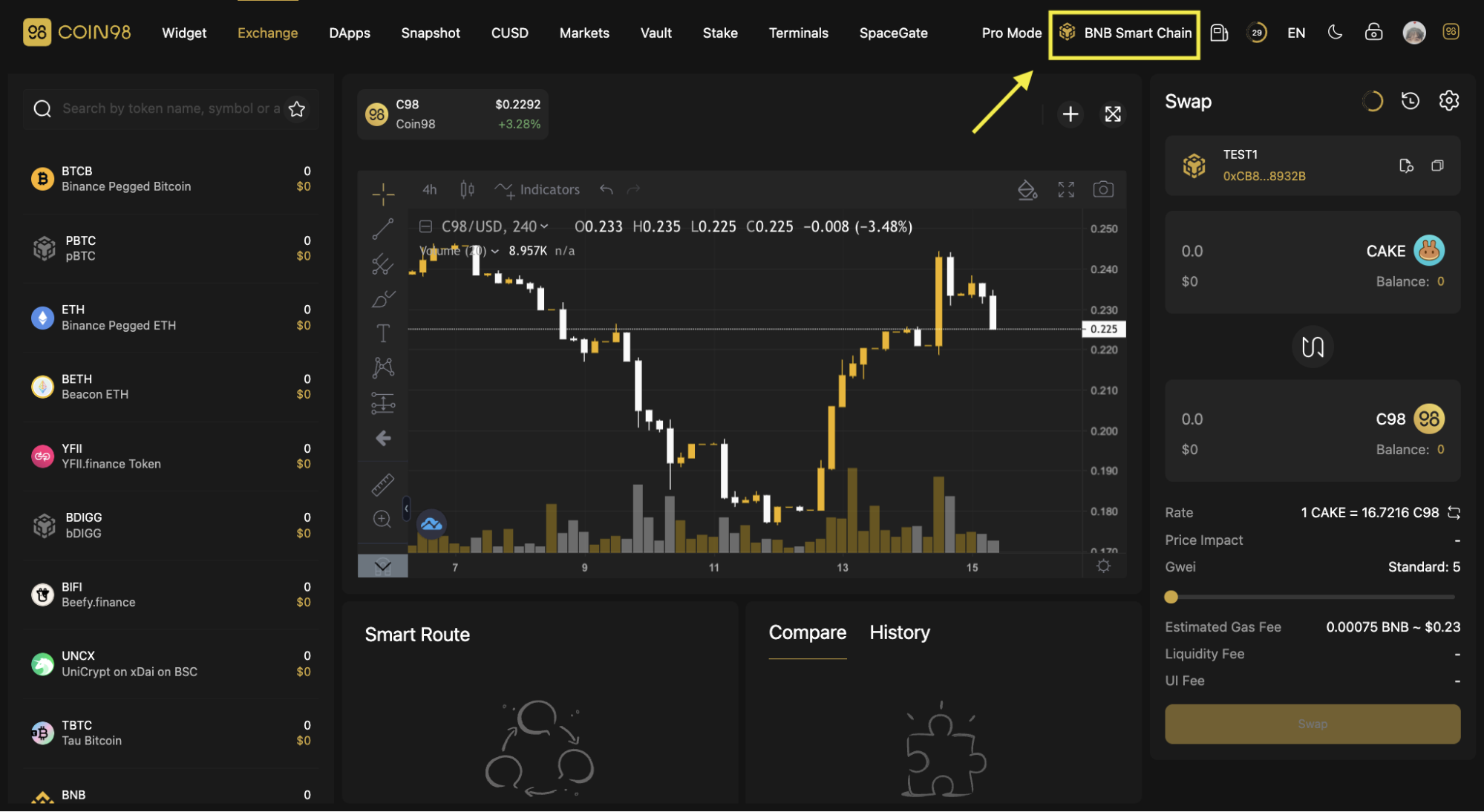Switch to the History tab
The image size is (1484, 812).
(899, 632)
